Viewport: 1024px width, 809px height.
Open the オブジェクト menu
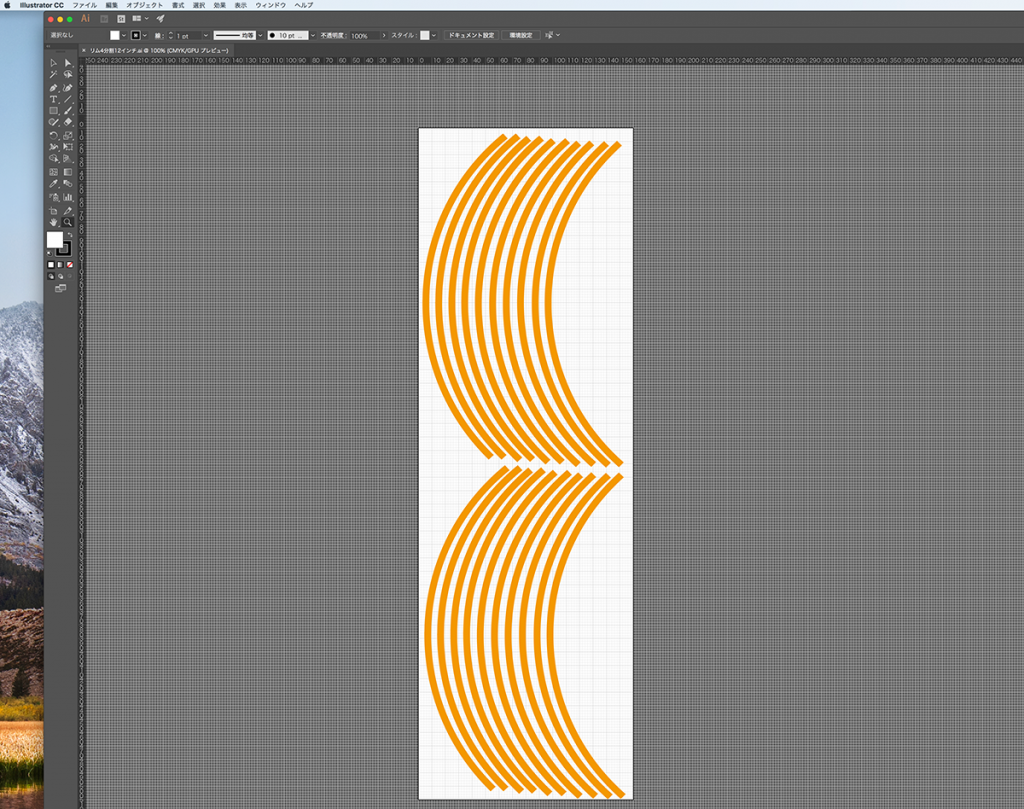coord(144,5)
